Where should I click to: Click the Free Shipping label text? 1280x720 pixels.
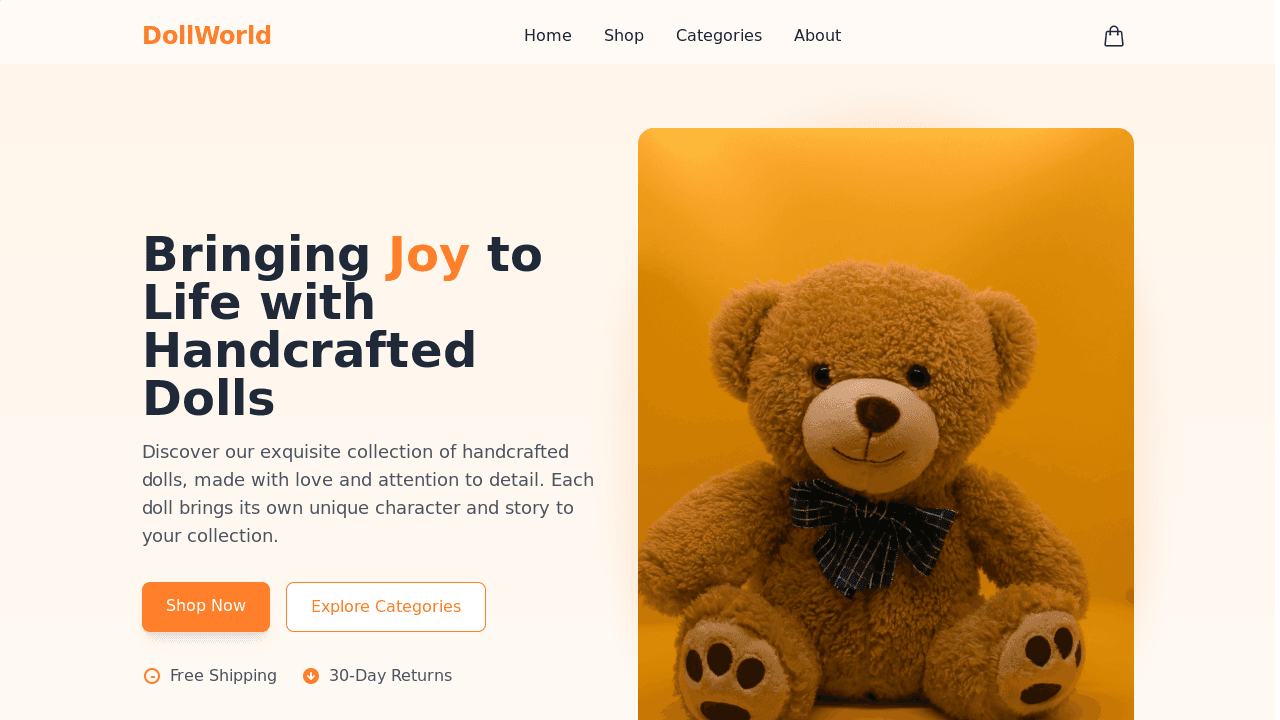[223, 676]
